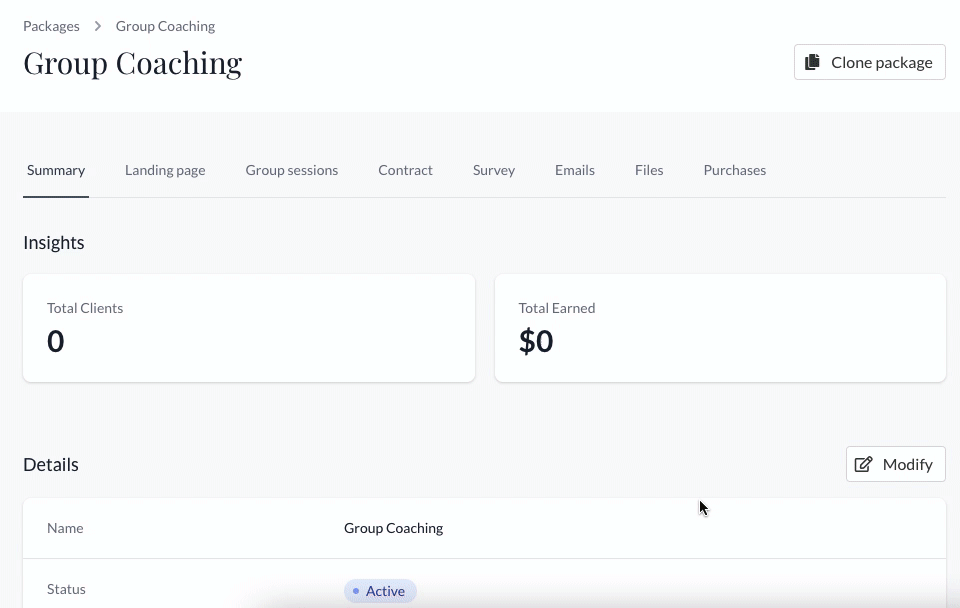
Task: Click the Group Coaching breadcrumb link
Action: coord(165,26)
